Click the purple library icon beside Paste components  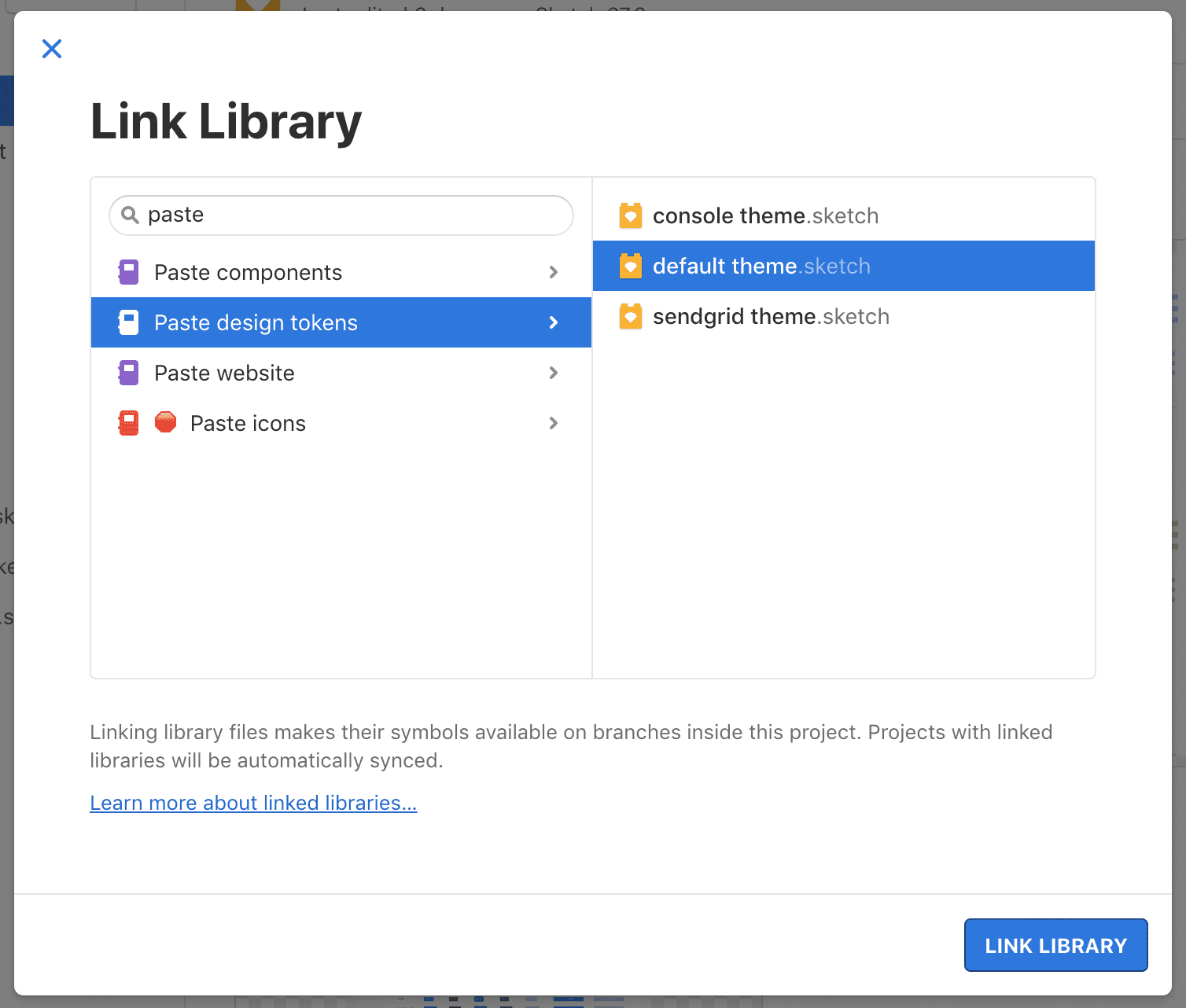(127, 272)
